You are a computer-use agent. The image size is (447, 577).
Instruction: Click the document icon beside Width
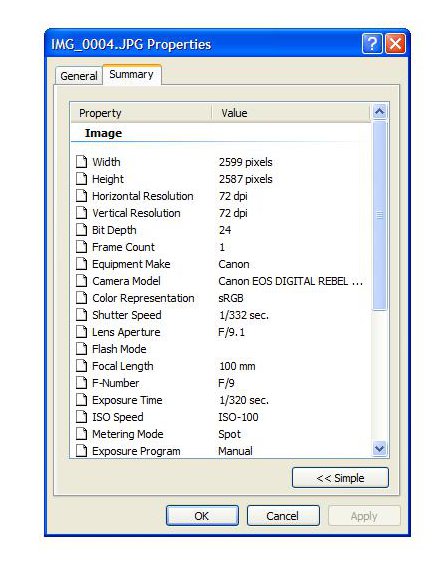81,162
